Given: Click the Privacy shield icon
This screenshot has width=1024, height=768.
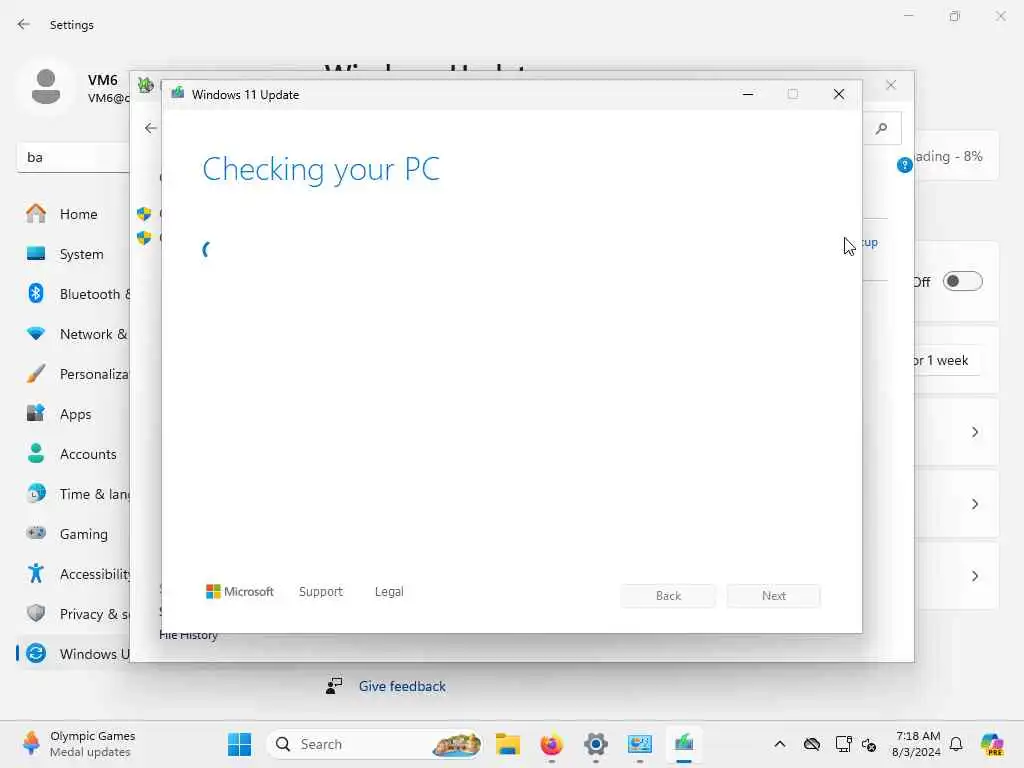Looking at the screenshot, I should click(36, 613).
